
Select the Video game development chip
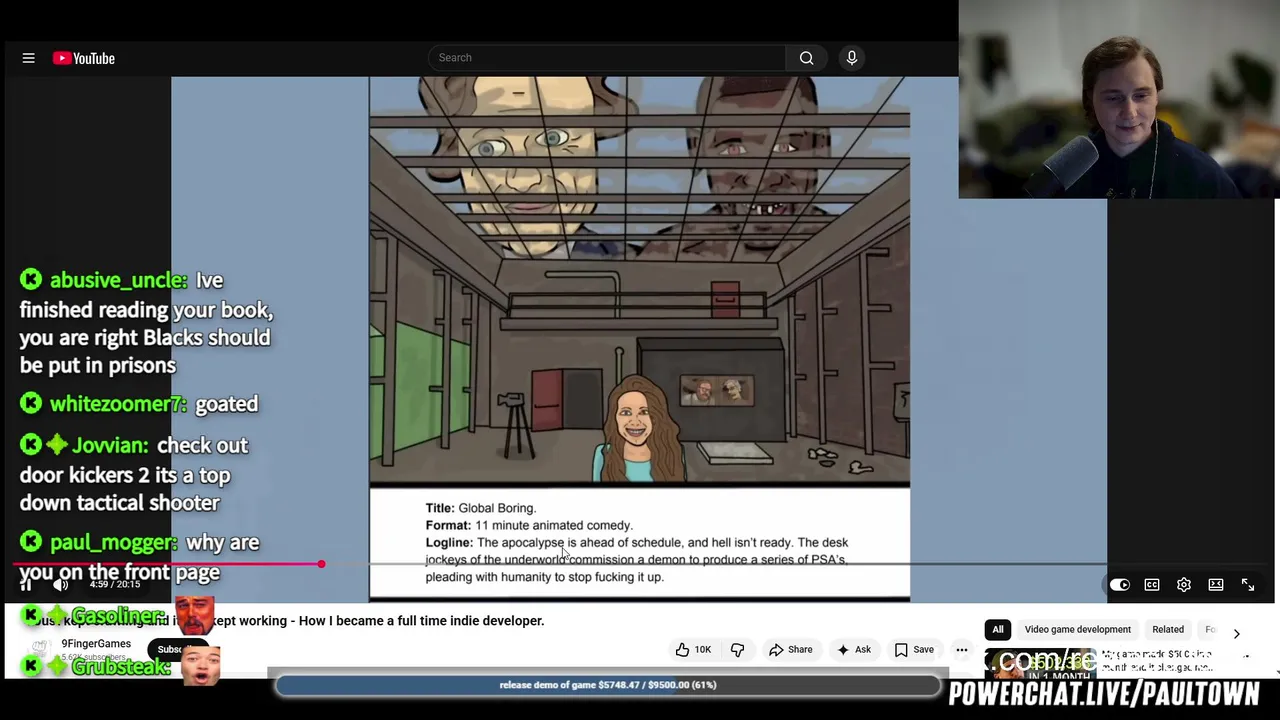[1078, 629]
